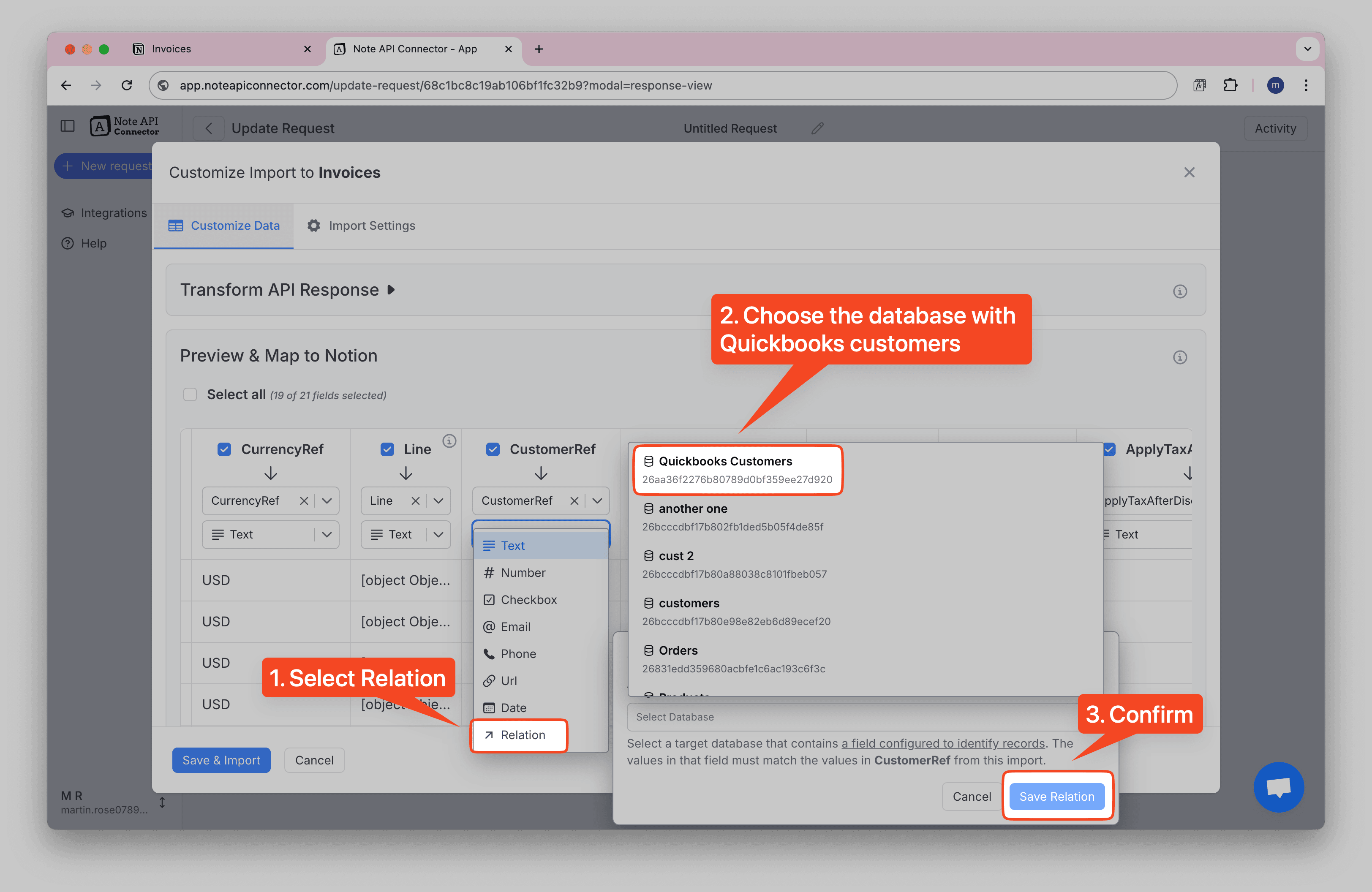The image size is (1372, 892).
Task: Choose Email type from the list
Action: (x=541, y=626)
